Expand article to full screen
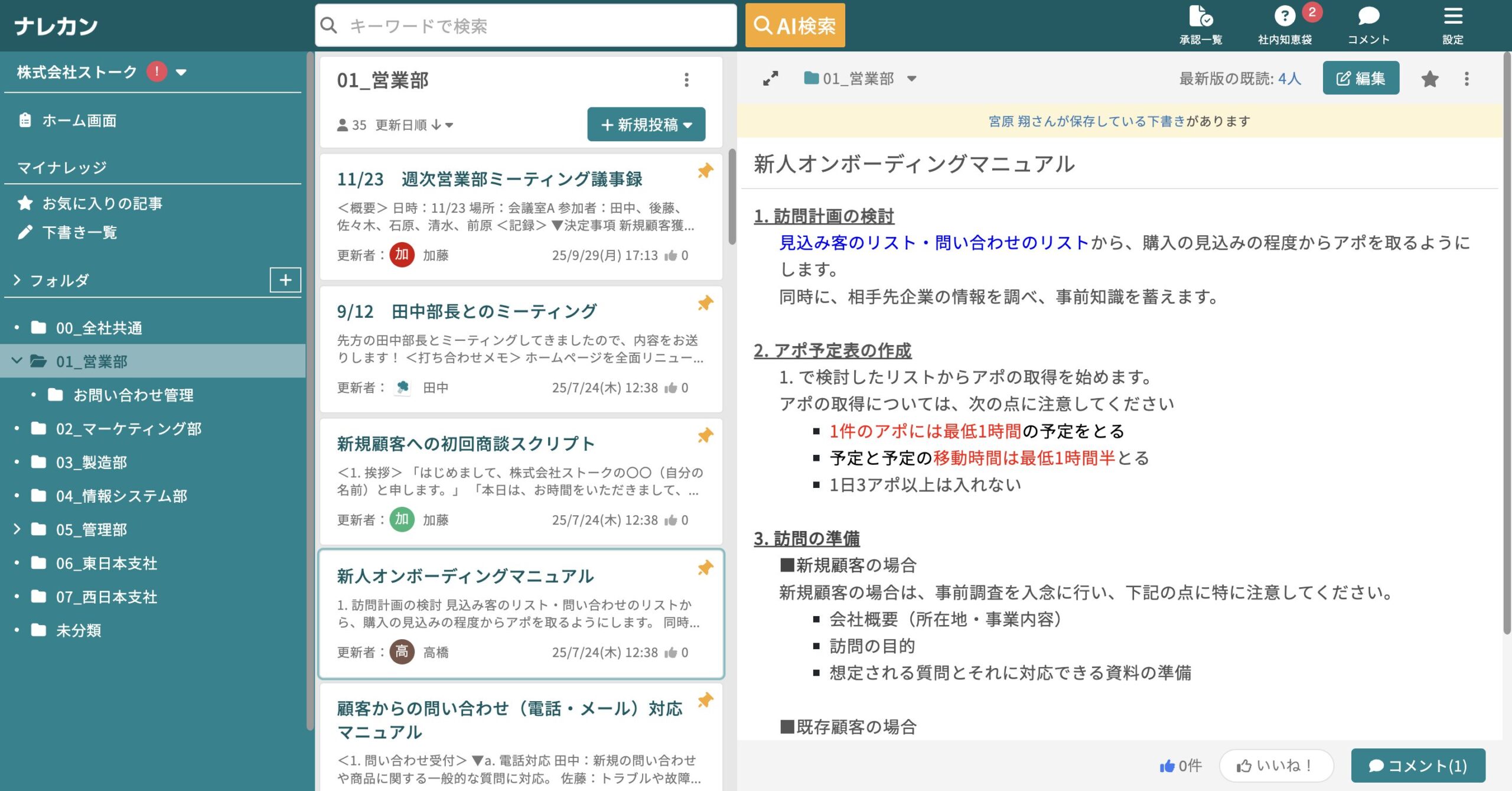This screenshot has height=791, width=1512. click(770, 79)
